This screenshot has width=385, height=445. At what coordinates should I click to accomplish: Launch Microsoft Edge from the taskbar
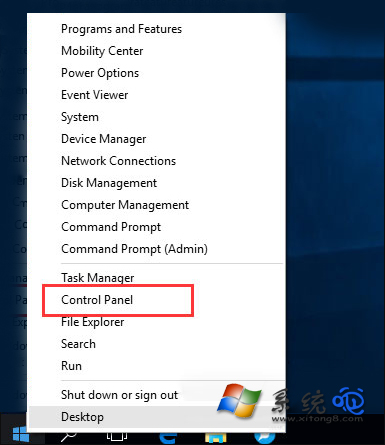(x=168, y=437)
